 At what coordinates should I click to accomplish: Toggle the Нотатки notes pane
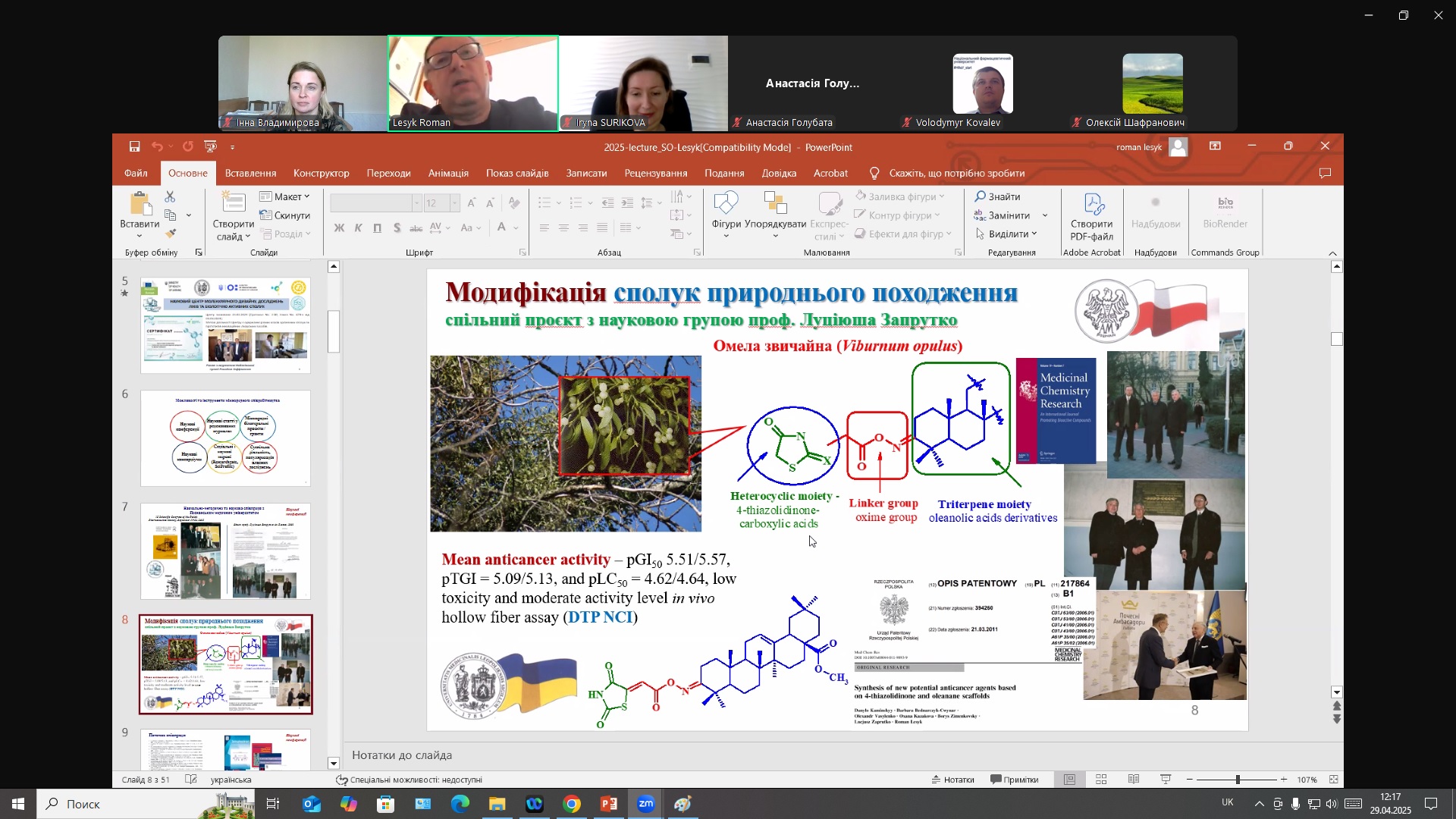[953, 780]
